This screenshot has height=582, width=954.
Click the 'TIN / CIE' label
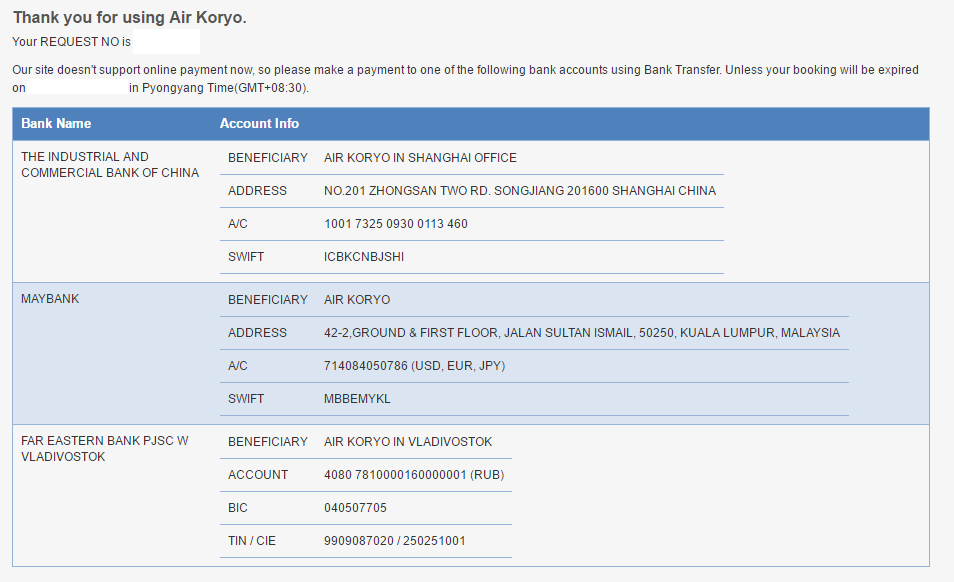[x=252, y=541]
